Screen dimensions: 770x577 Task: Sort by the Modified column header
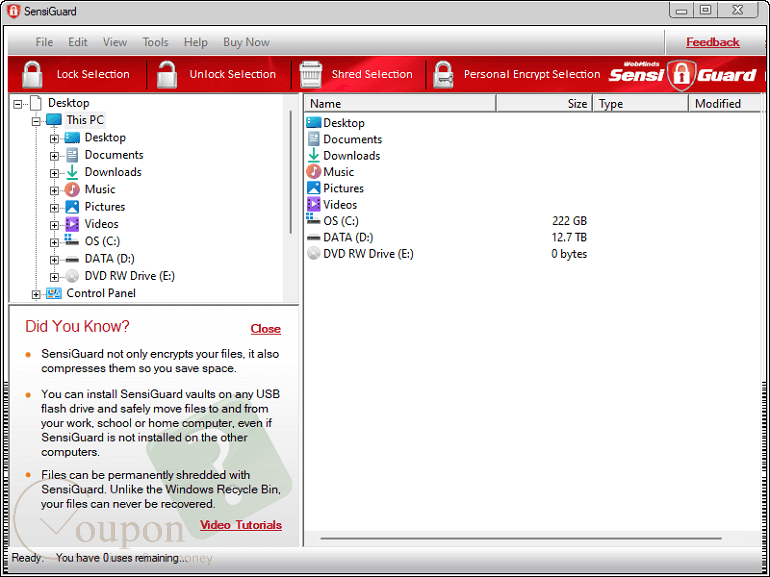(725, 104)
